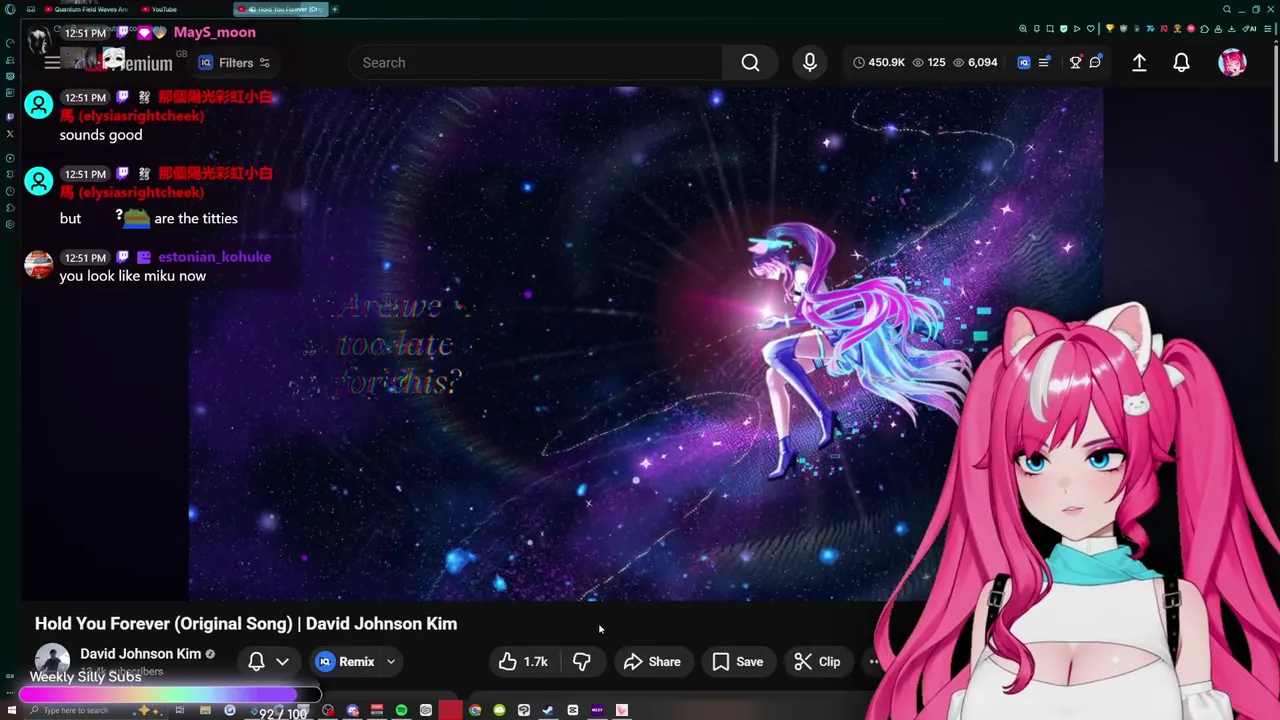Click the green shield adblock icon
The image size is (1280, 720).
pos(1064,28)
